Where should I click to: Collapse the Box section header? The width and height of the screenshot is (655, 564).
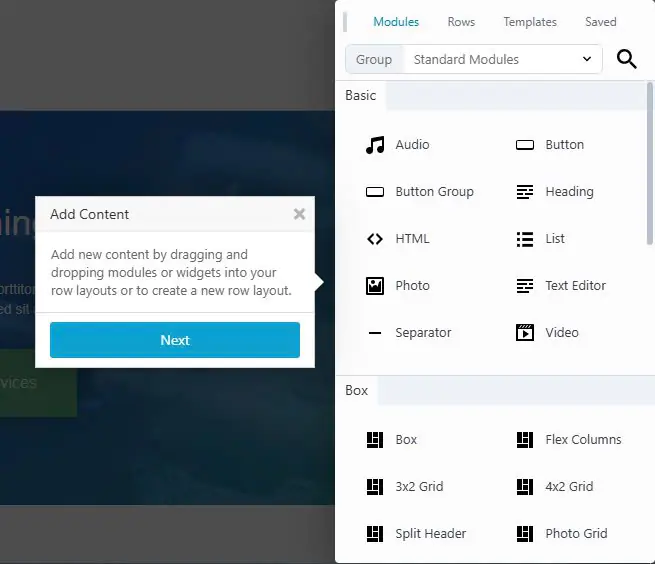(x=357, y=391)
